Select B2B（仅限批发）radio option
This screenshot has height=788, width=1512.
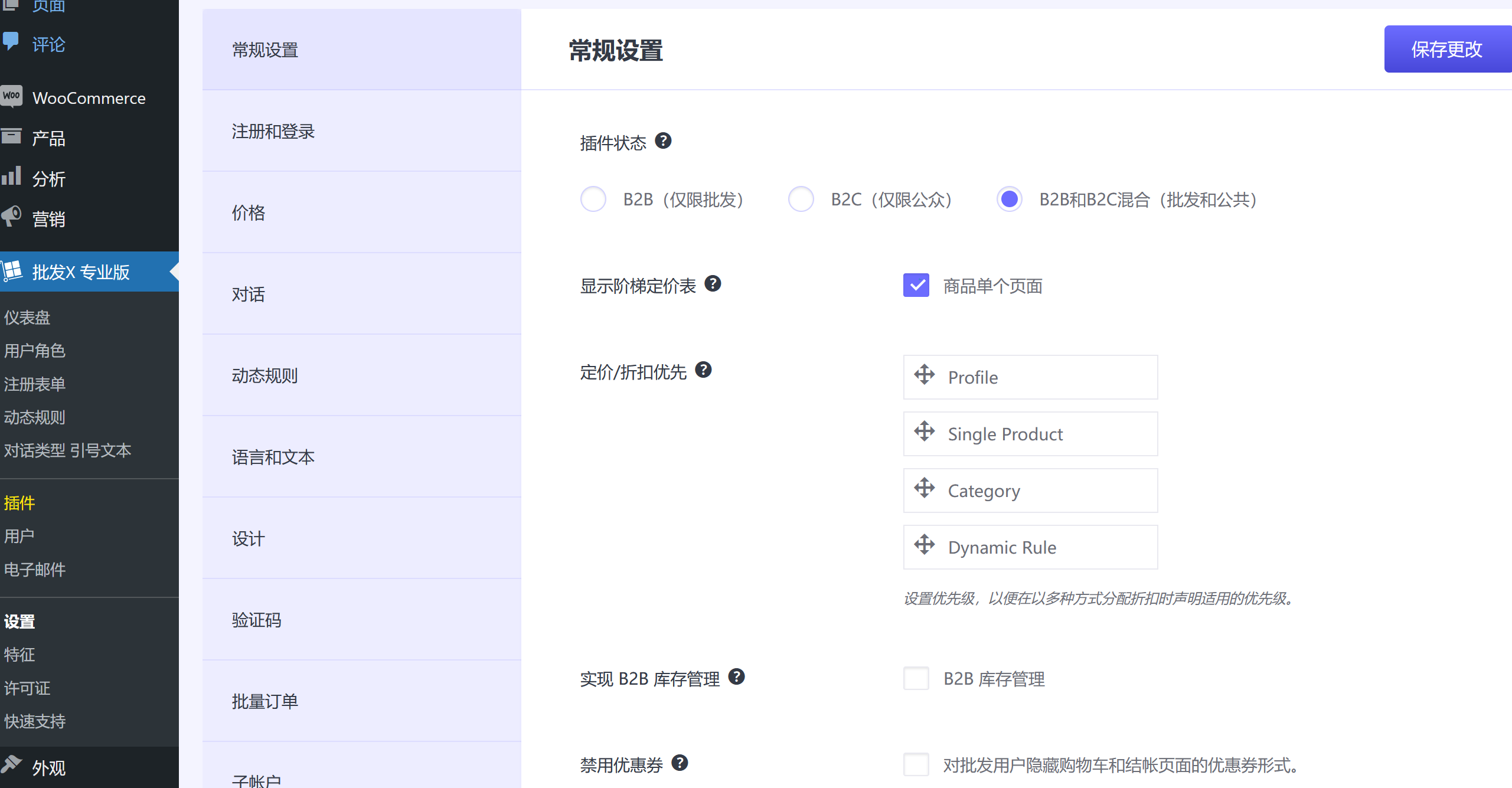coord(593,200)
